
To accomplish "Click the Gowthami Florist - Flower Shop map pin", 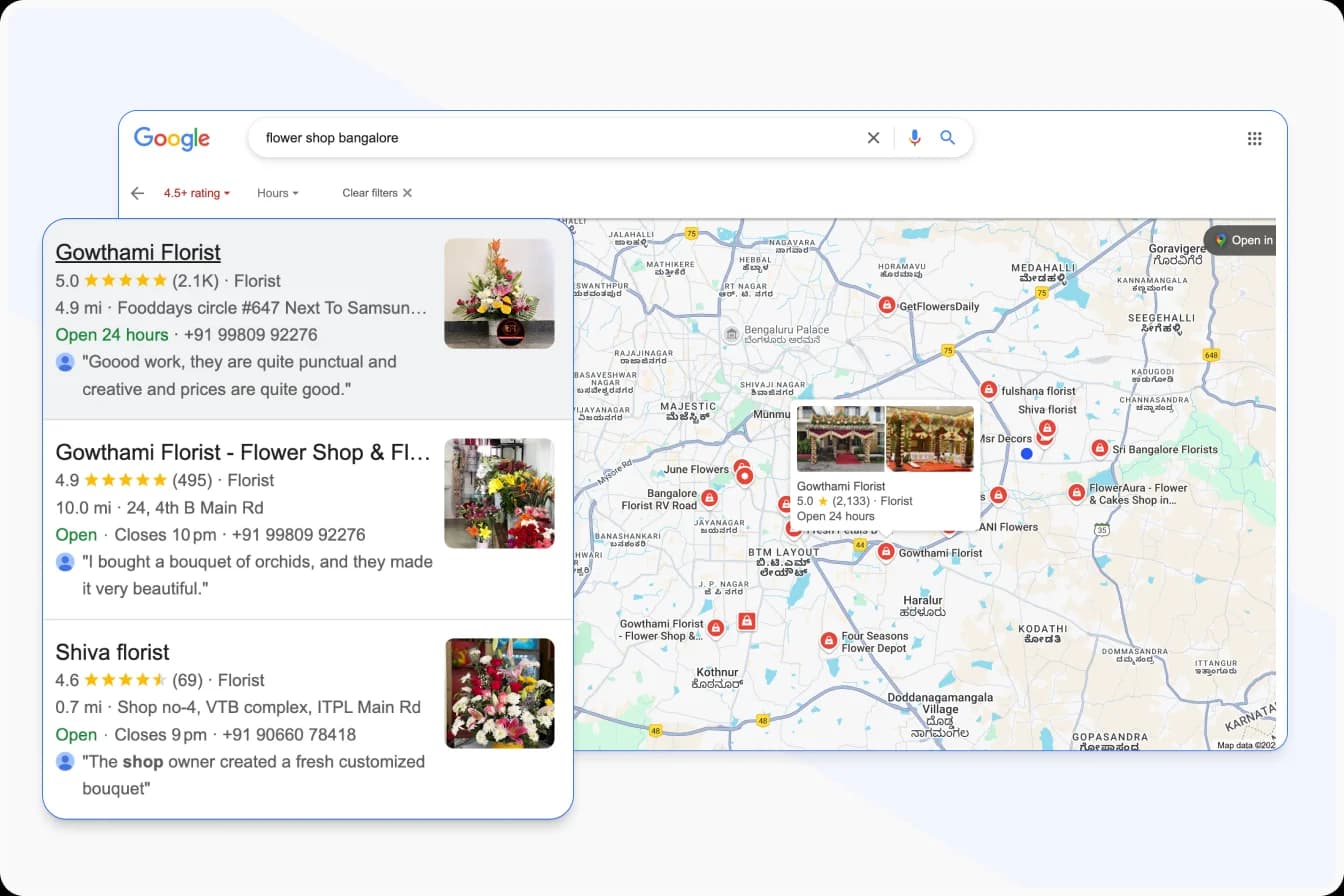I will point(715,627).
